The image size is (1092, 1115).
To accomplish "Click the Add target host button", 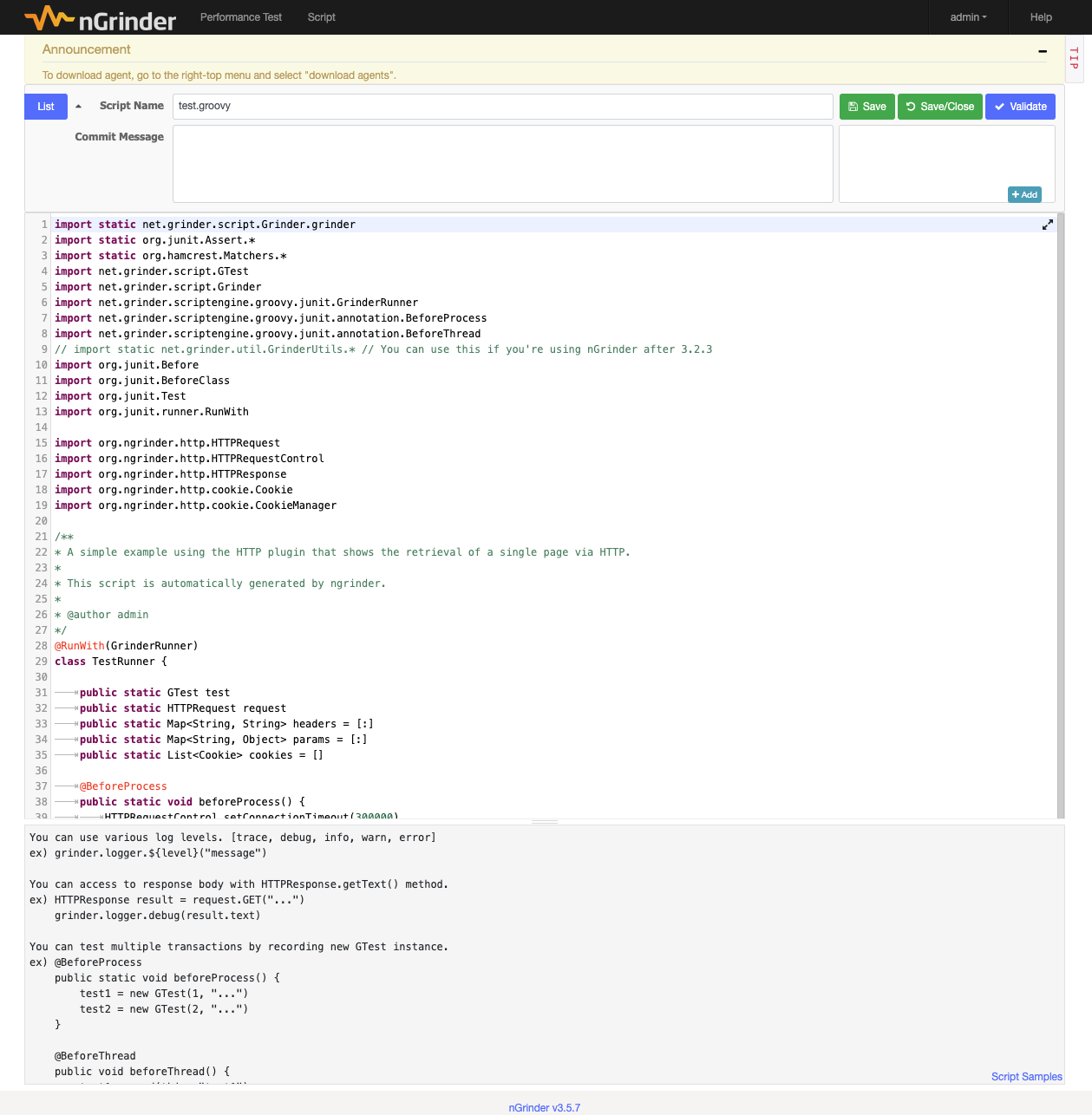I will (1024, 195).
